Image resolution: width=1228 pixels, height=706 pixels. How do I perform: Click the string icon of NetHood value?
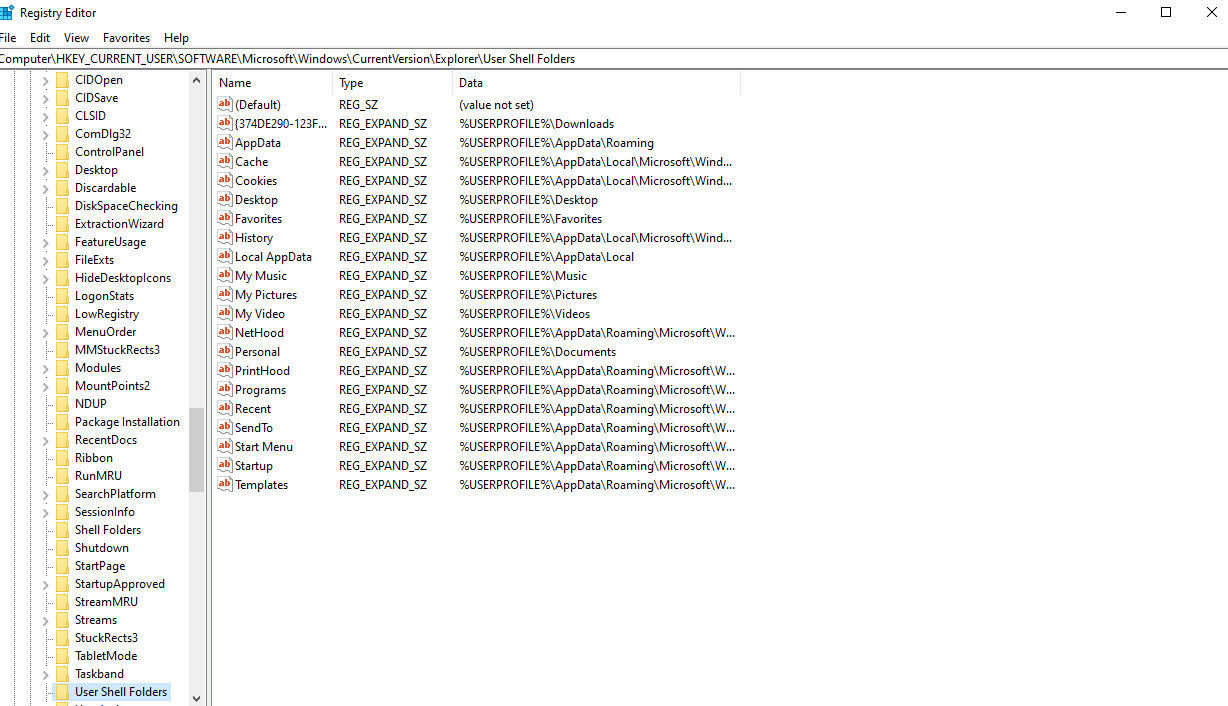pos(225,332)
